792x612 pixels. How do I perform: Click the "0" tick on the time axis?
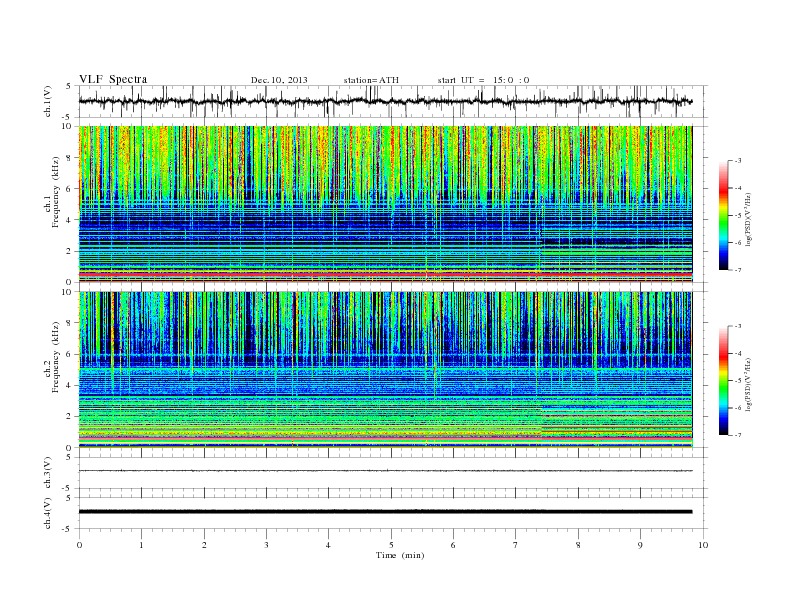(79, 545)
